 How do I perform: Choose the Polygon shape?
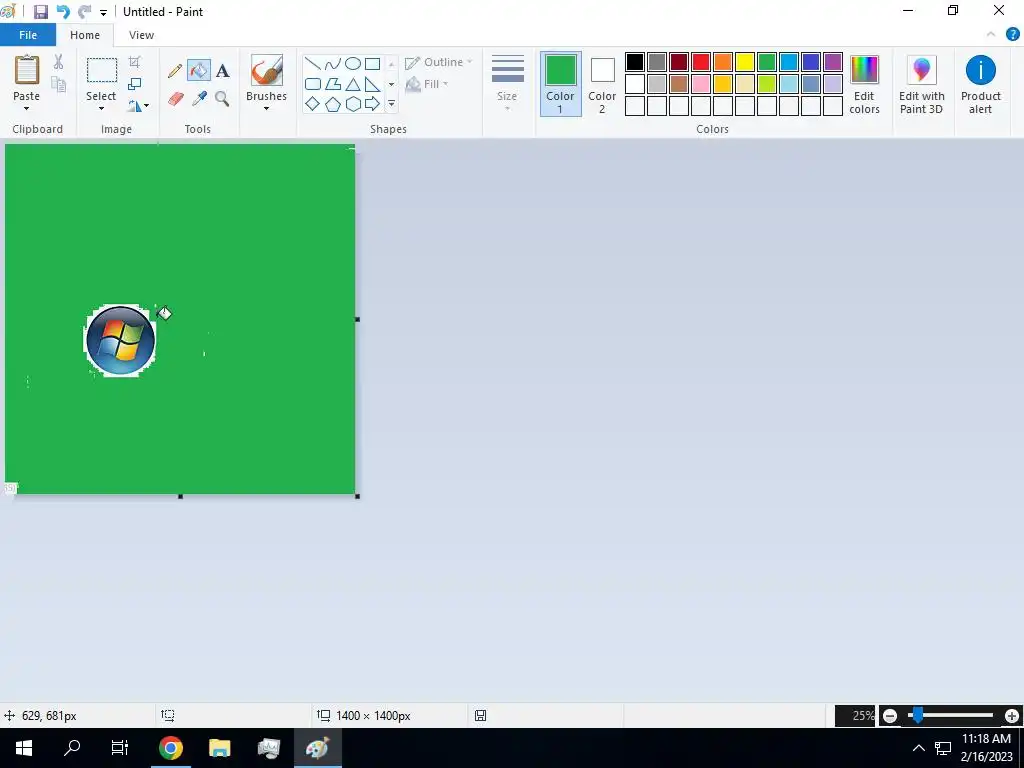pos(333,84)
